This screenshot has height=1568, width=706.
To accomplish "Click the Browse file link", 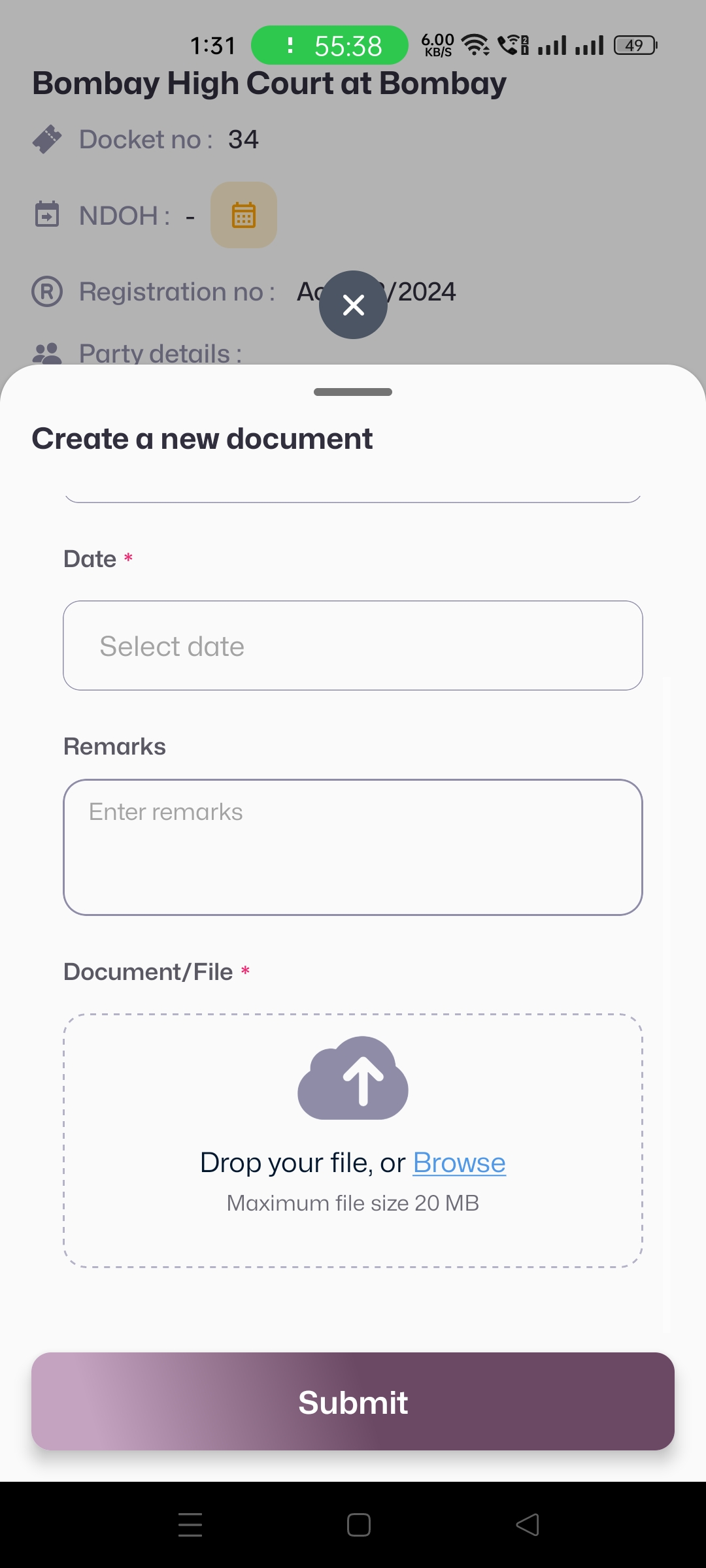I will [x=459, y=1163].
